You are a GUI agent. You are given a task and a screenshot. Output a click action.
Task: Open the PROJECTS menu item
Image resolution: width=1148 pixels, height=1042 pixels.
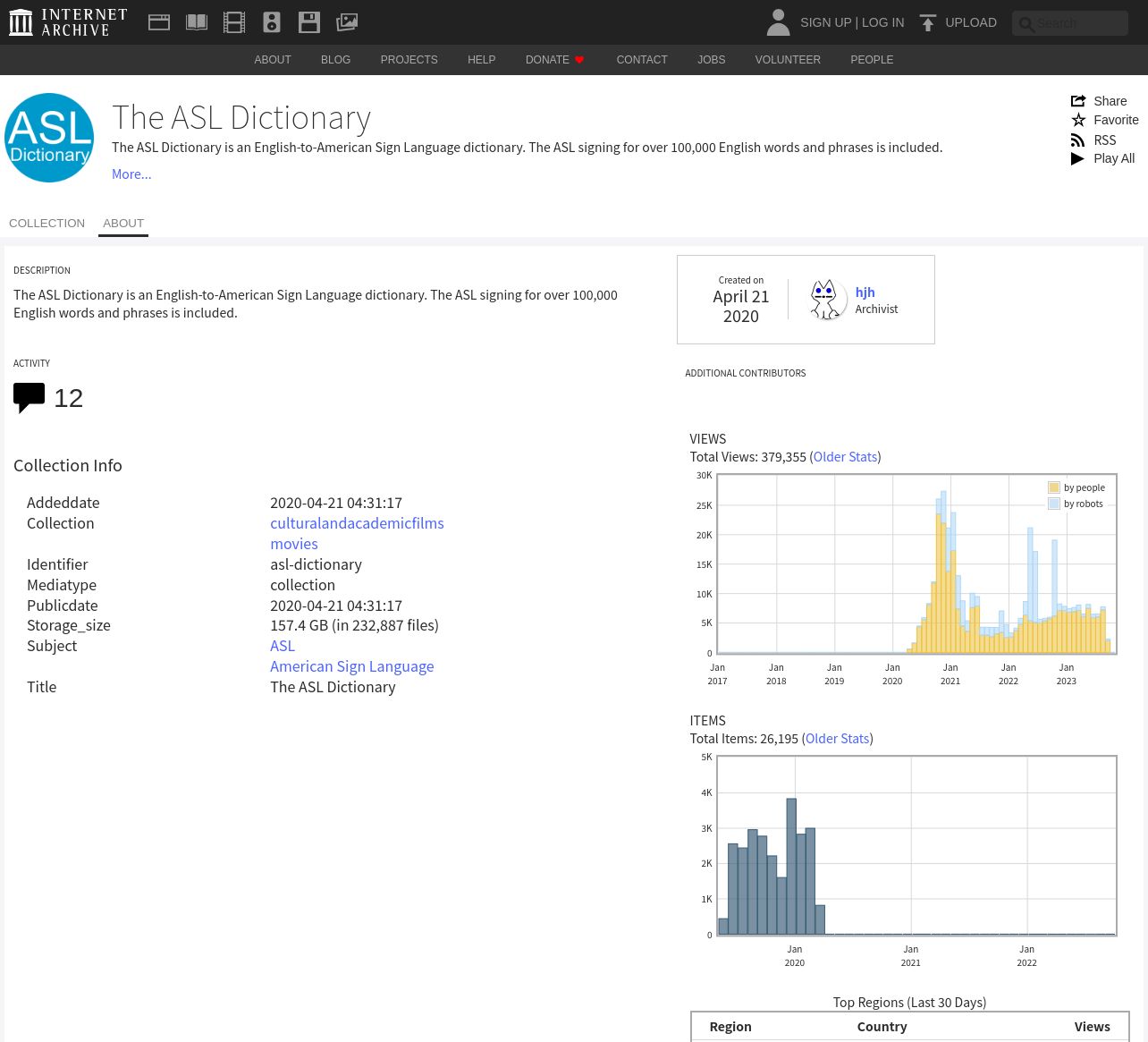(x=409, y=60)
